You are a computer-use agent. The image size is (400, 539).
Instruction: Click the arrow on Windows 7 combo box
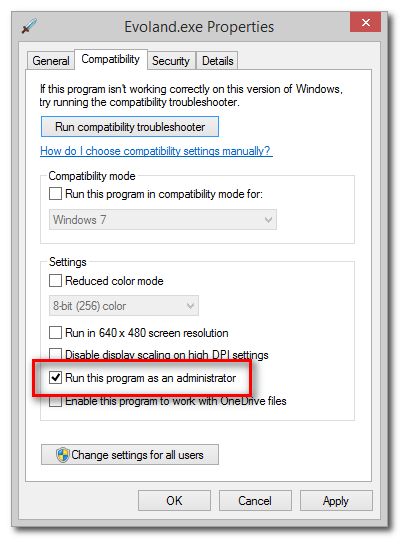pyautogui.click(x=268, y=220)
